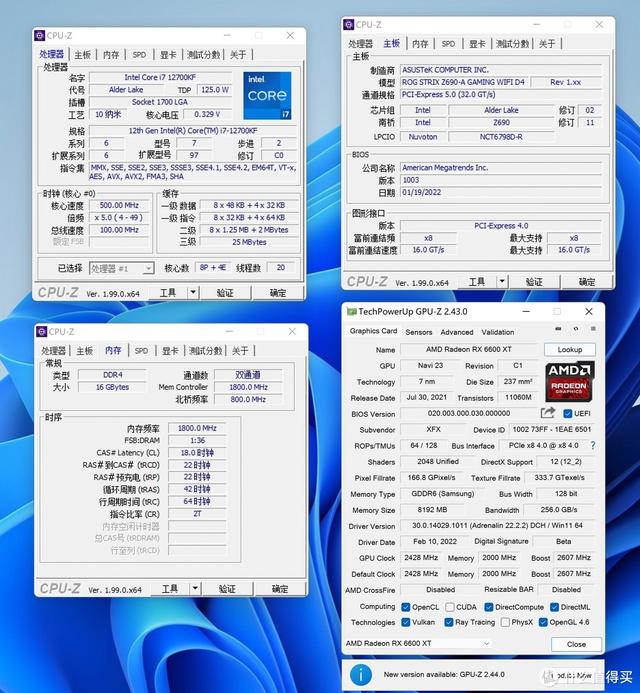Switch to 主板 tab in processor CPU-Z window
The width and height of the screenshot is (640, 693).
82,54
